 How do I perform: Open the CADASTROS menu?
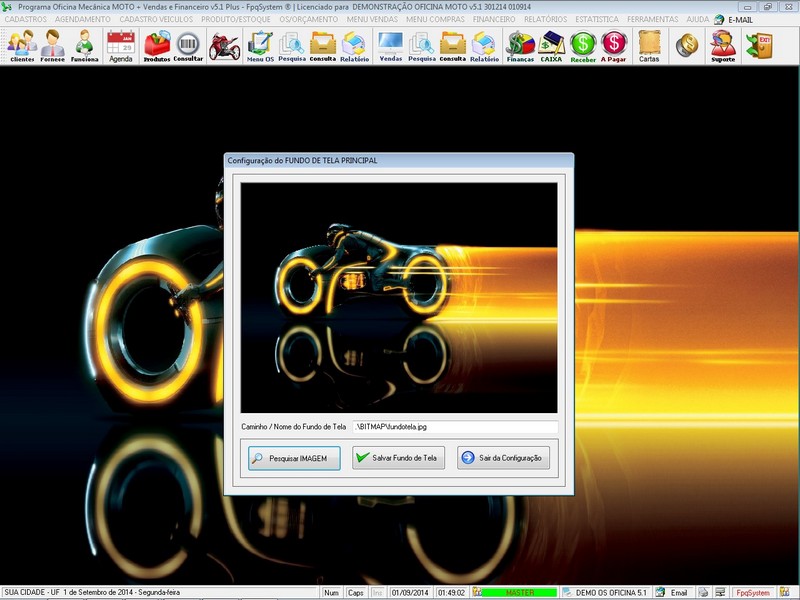(26, 19)
